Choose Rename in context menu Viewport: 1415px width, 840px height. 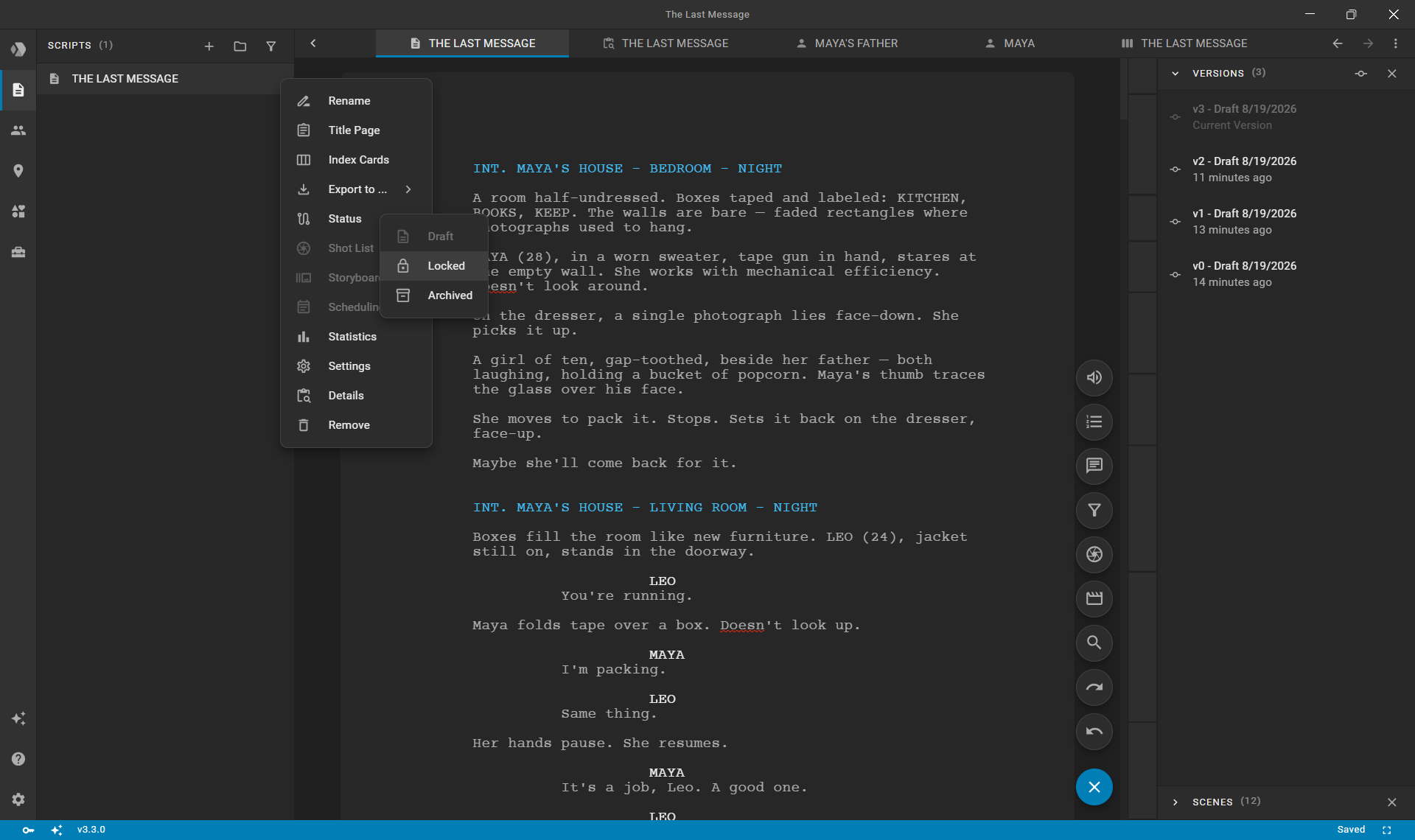(356, 101)
